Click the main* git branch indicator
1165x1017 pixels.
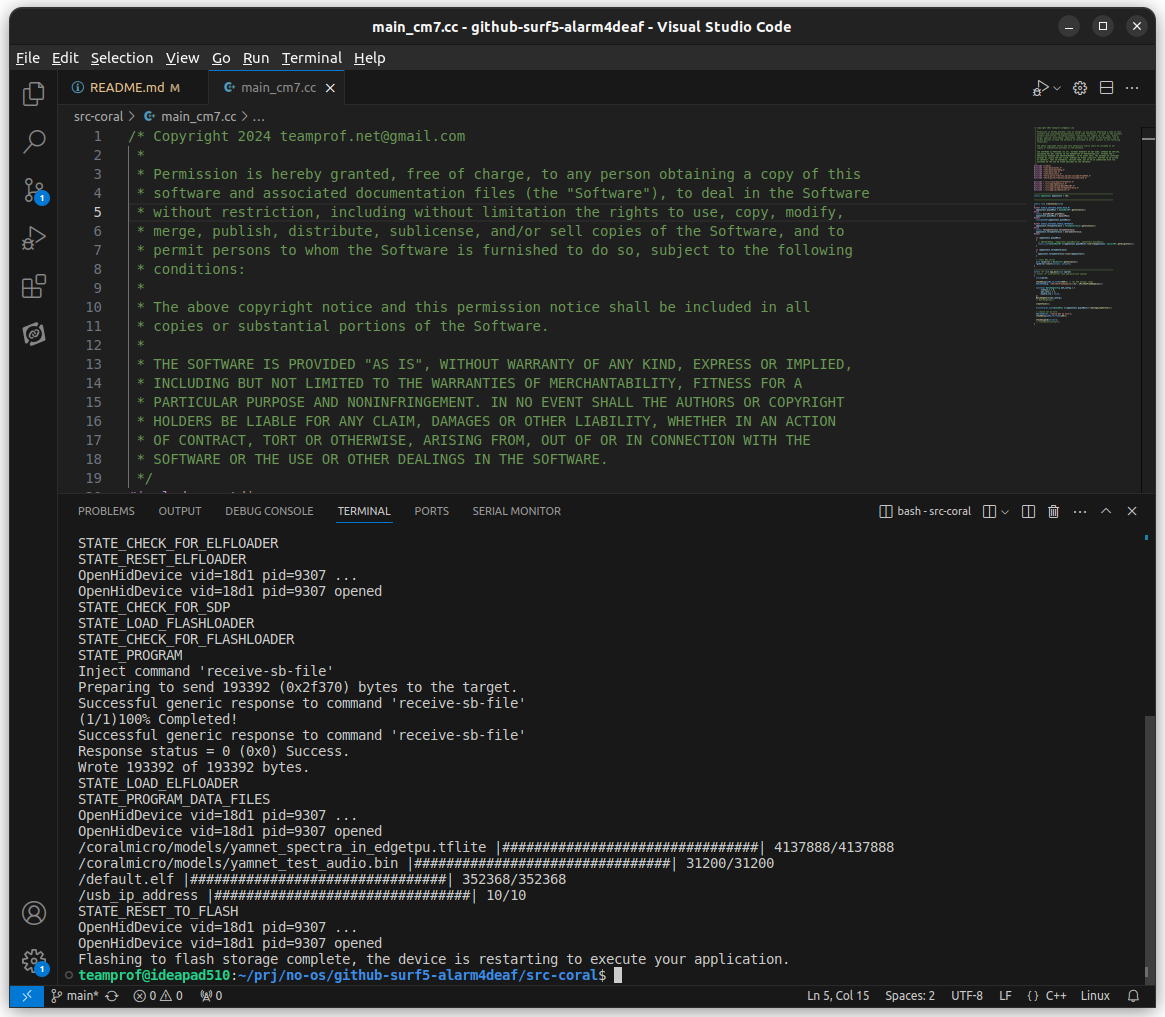pos(74,996)
